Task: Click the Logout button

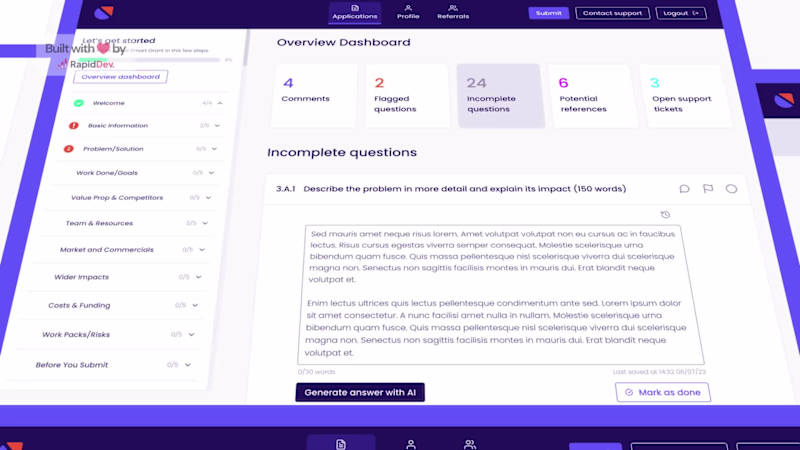Action: point(681,13)
